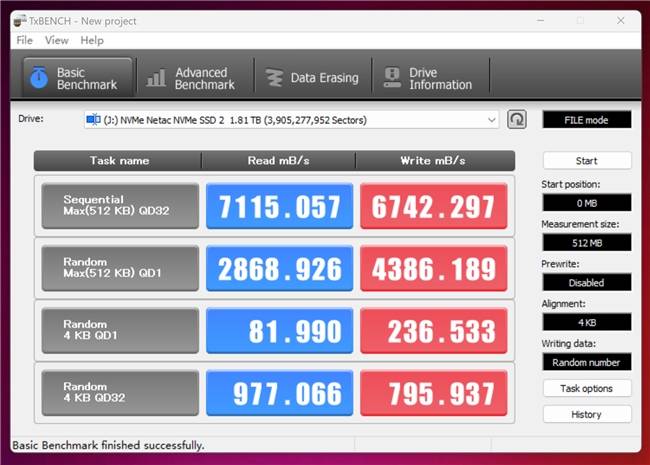Click the TxBENCH app icon in title bar

19,20
